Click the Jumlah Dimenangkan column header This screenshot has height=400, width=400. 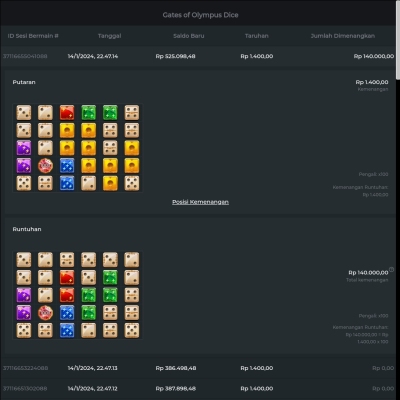tap(343, 36)
